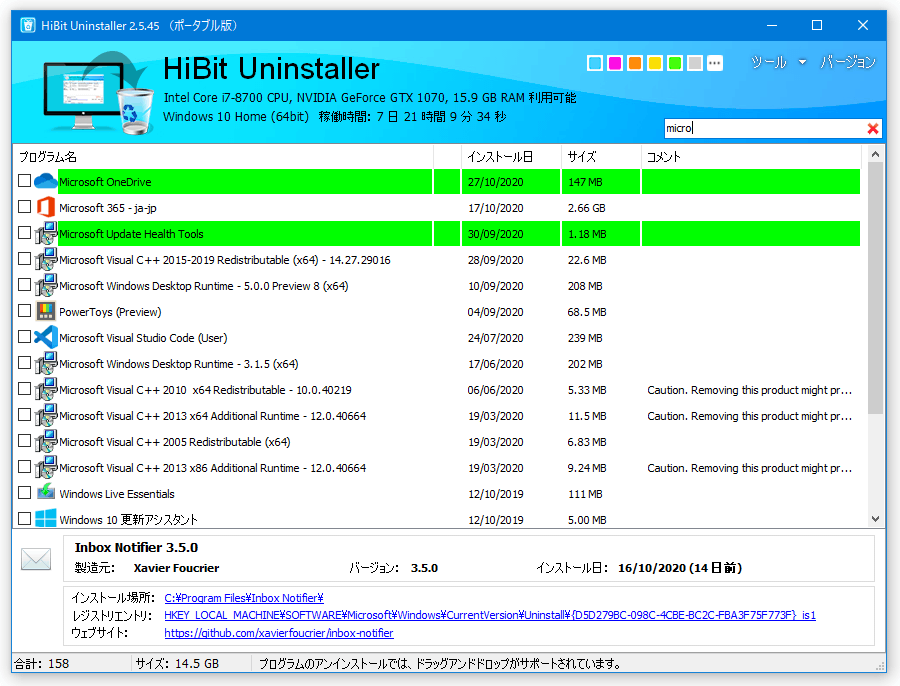
Task: Click the Visual Studio Code icon
Action: pos(45,337)
